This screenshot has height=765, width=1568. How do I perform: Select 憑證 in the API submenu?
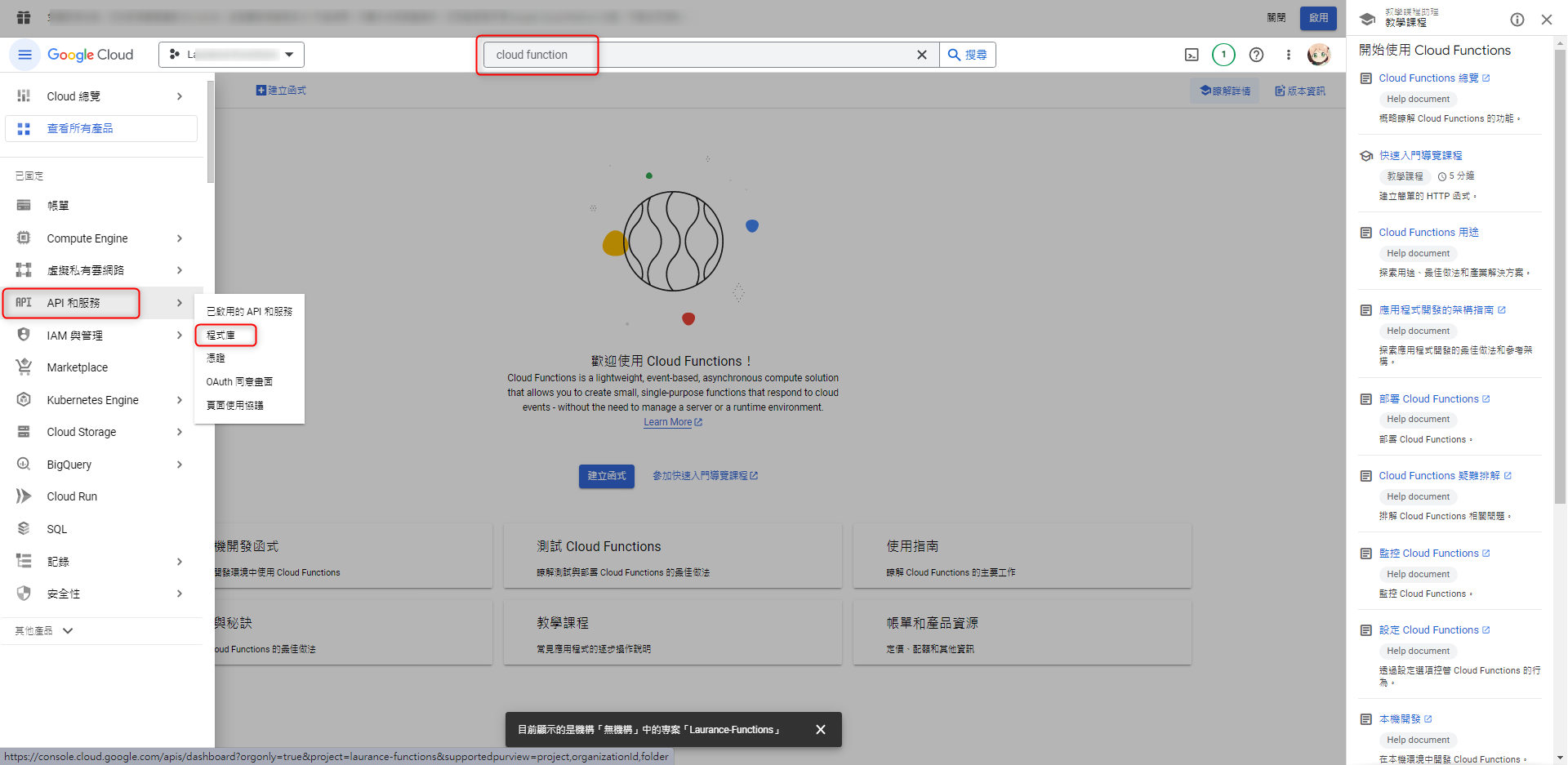216,358
